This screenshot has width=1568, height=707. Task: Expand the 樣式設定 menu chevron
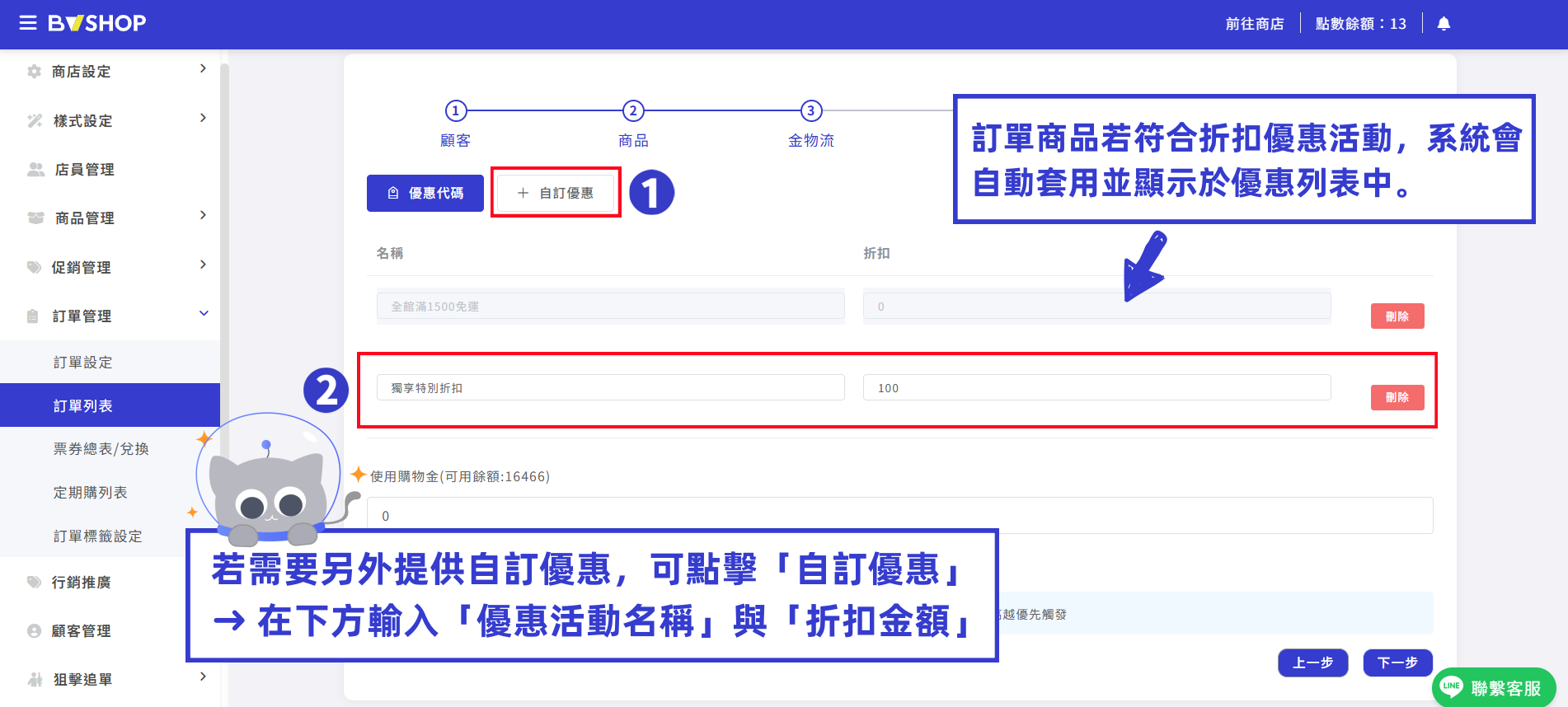(203, 118)
